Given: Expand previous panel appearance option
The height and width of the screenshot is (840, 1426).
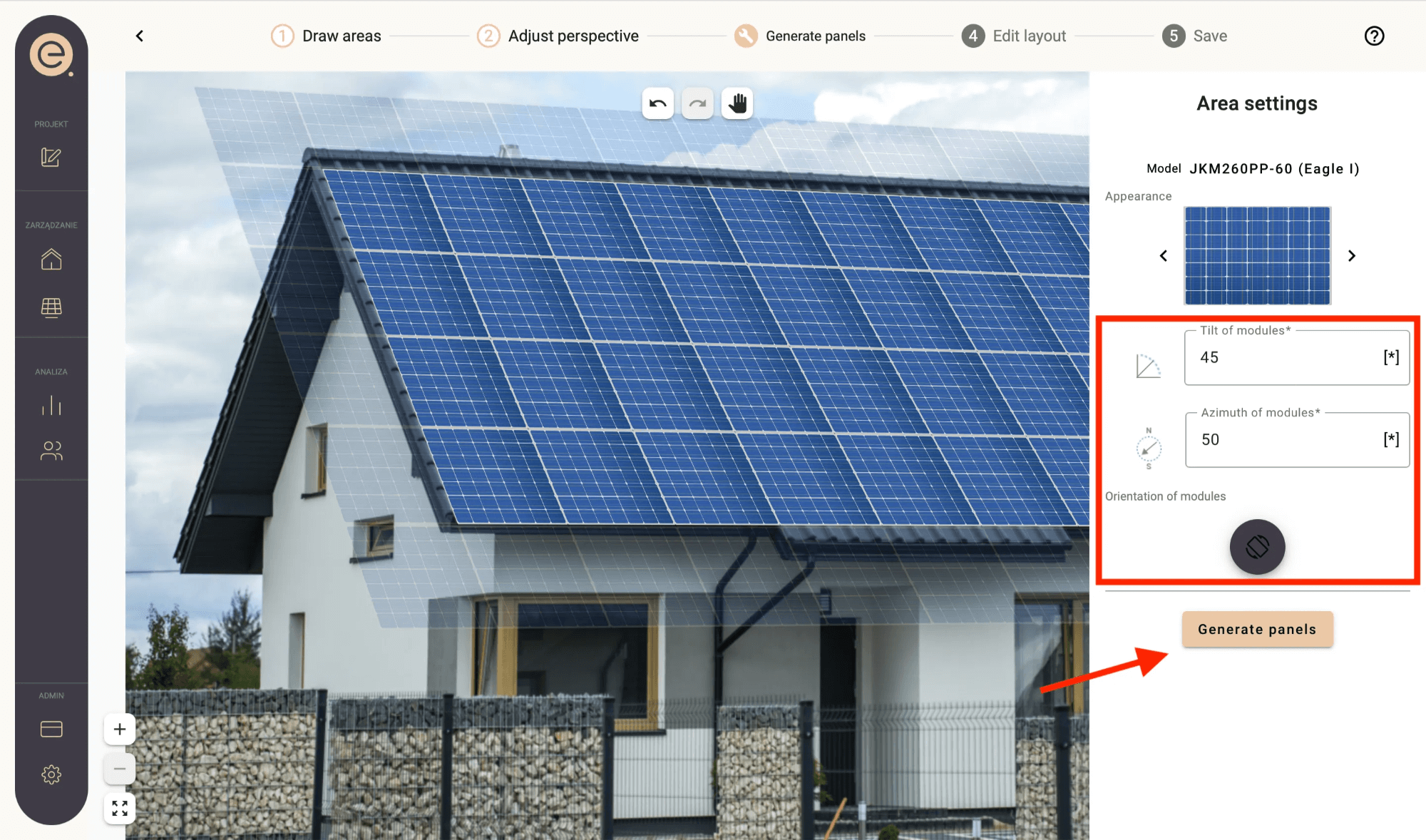Looking at the screenshot, I should click(x=1163, y=255).
